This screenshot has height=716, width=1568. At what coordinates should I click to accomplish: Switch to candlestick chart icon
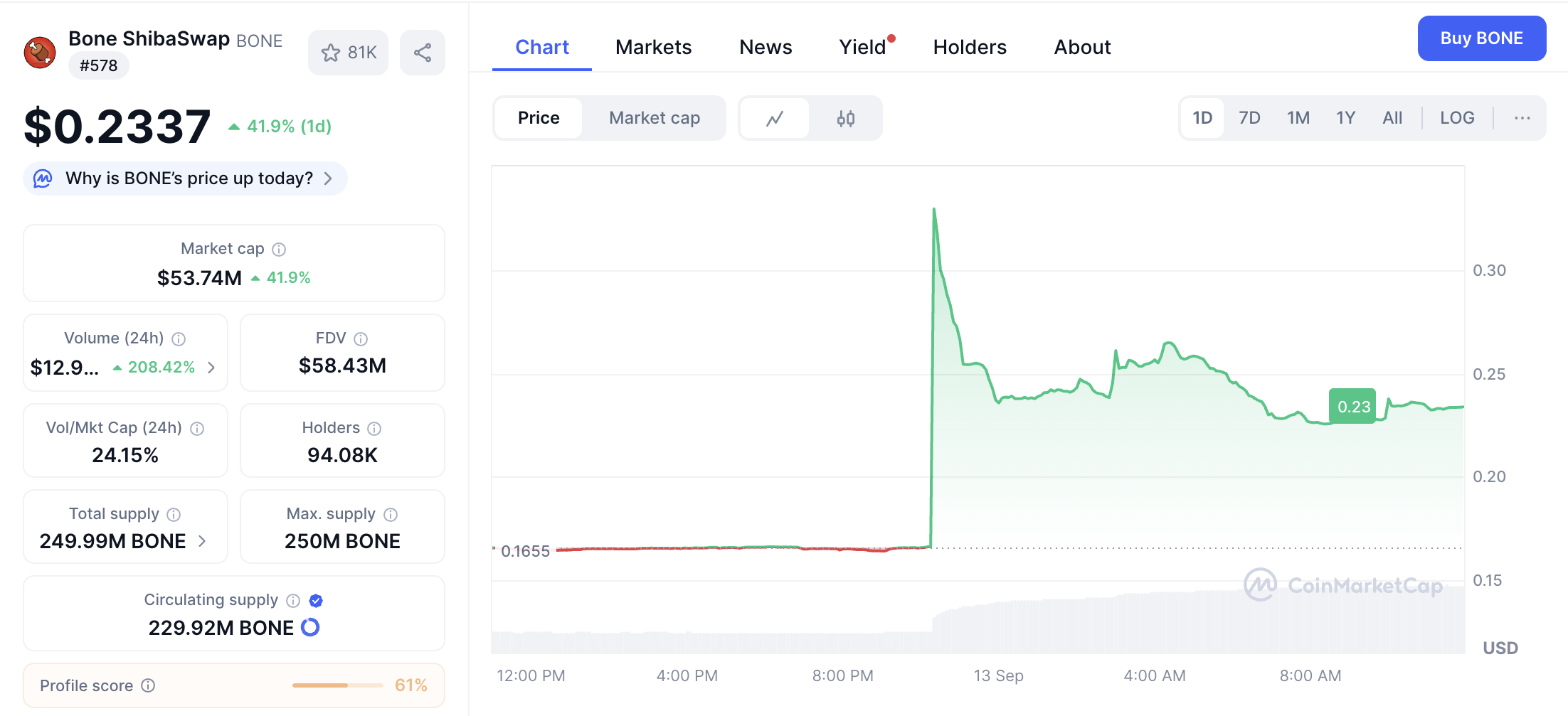[x=846, y=118]
